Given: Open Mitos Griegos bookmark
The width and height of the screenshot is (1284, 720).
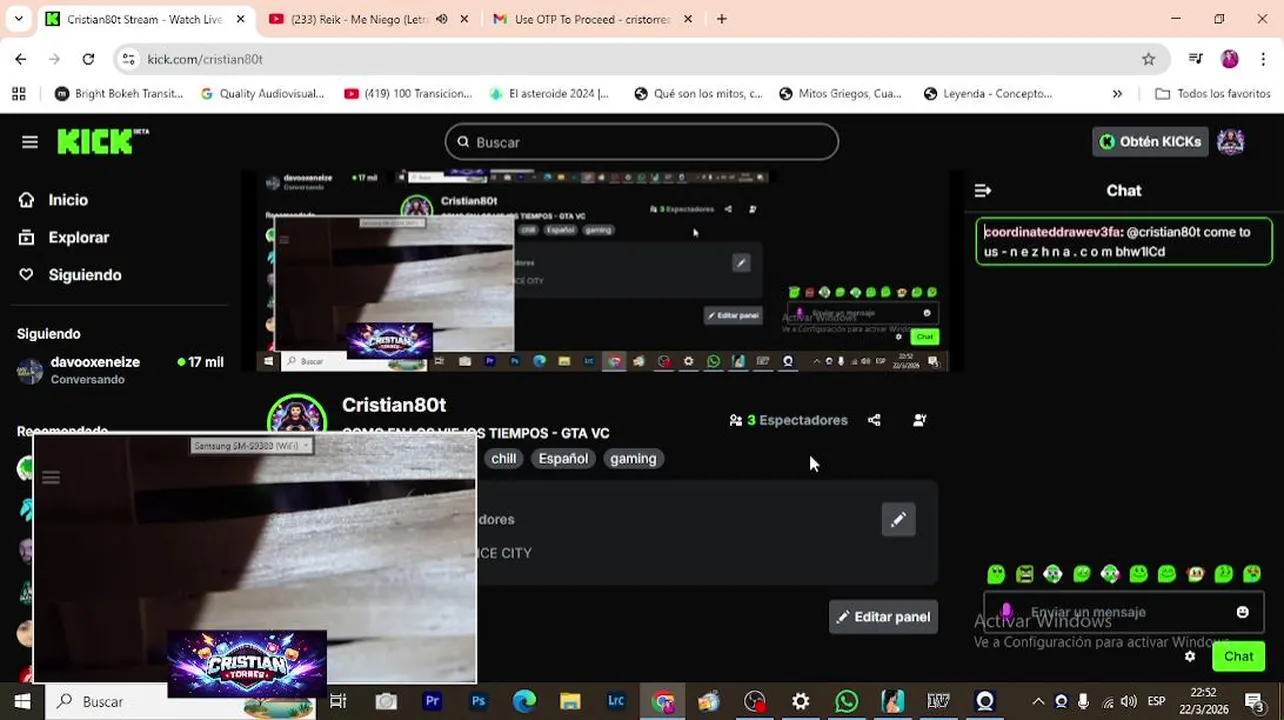Looking at the screenshot, I should pos(840,93).
